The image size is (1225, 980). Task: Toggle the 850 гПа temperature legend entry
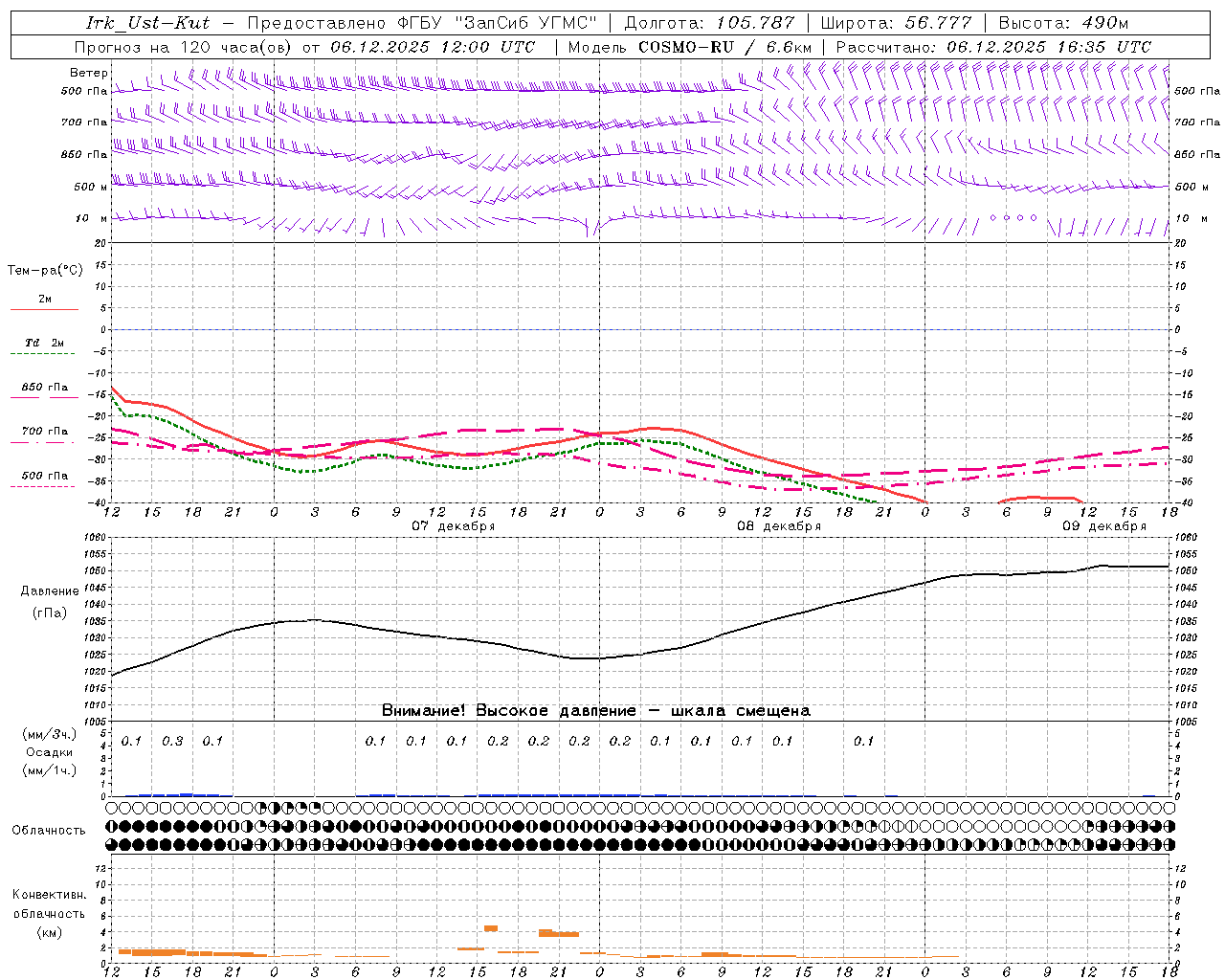click(x=44, y=388)
